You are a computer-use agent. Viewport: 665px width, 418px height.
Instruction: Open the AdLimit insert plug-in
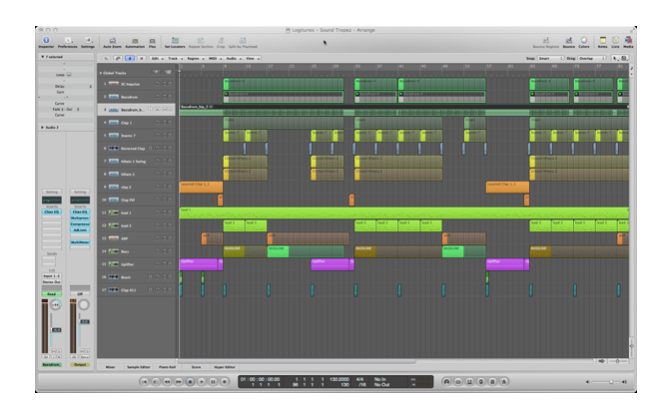[x=80, y=230]
